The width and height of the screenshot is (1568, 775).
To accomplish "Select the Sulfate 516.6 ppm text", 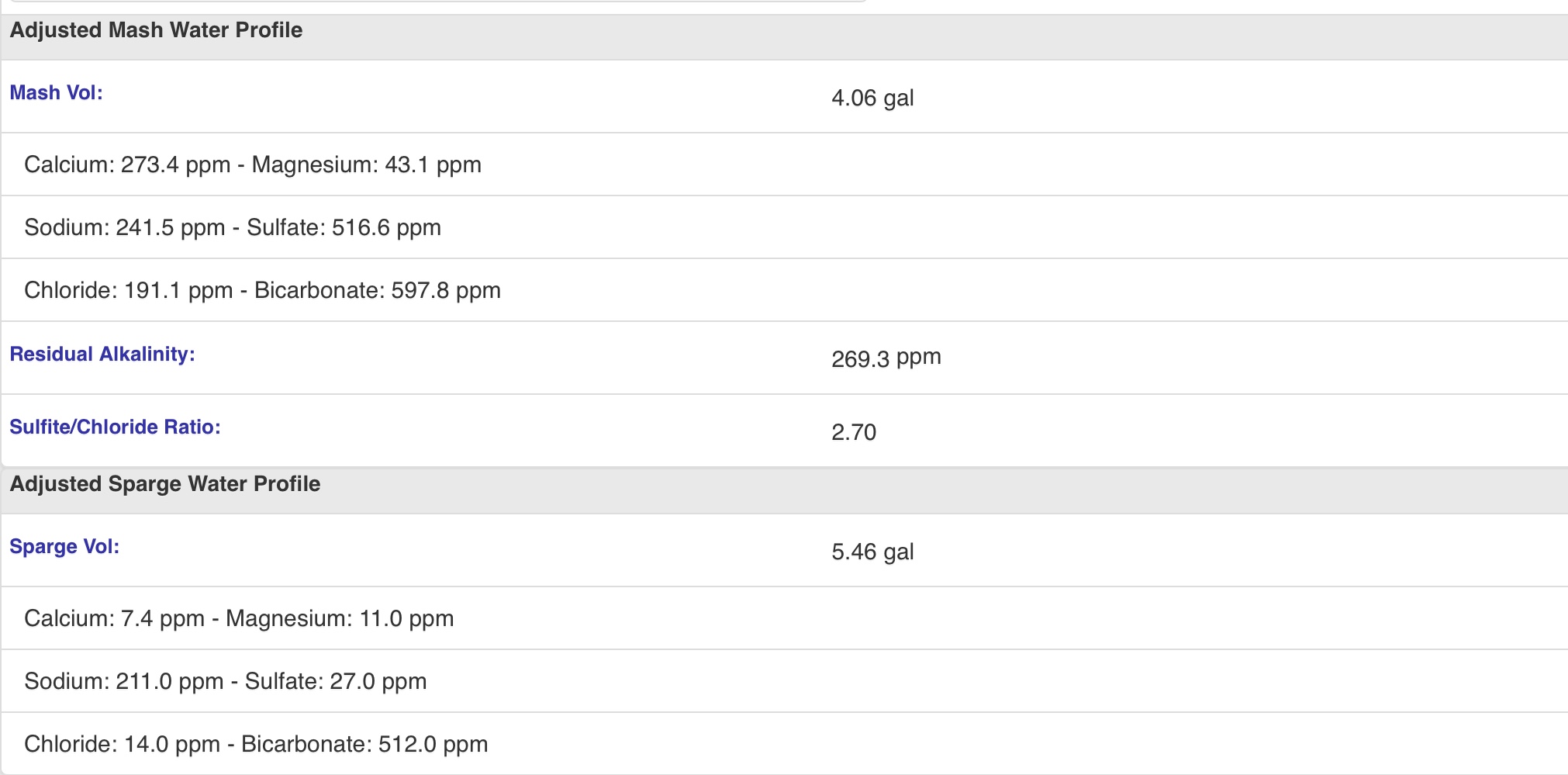I will tap(344, 227).
